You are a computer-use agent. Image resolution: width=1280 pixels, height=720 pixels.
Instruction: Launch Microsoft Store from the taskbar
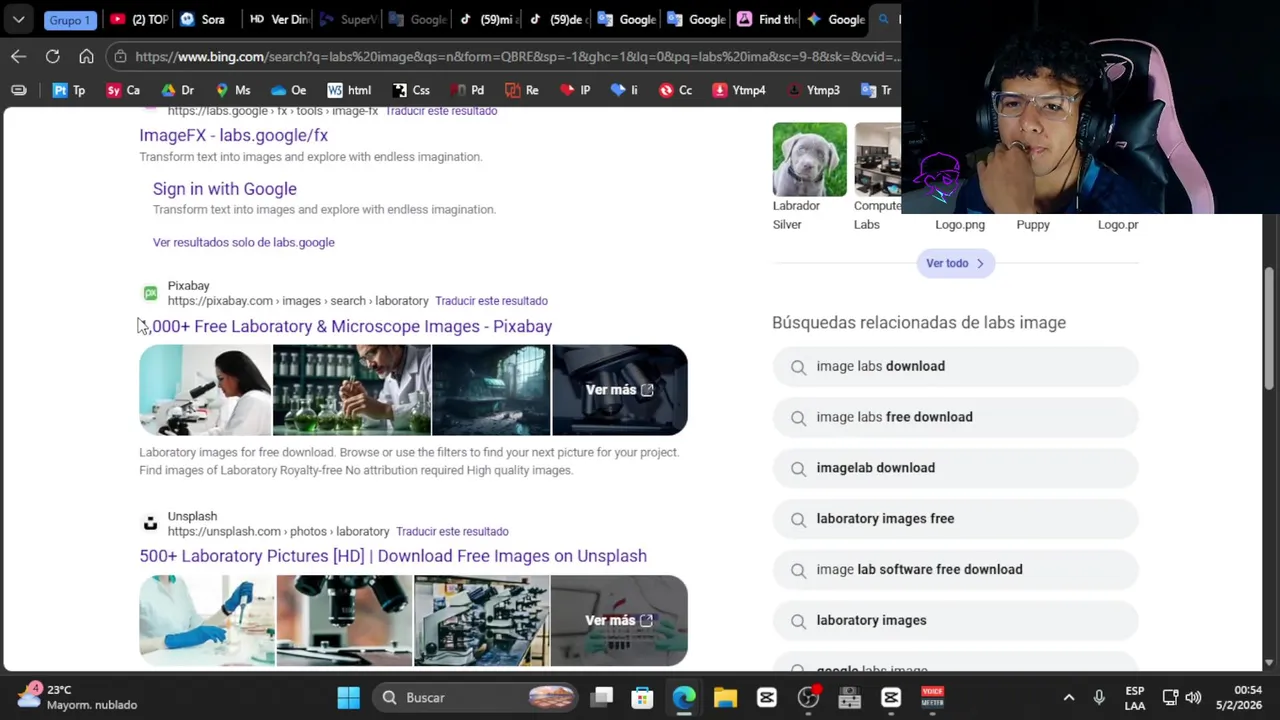click(642, 697)
